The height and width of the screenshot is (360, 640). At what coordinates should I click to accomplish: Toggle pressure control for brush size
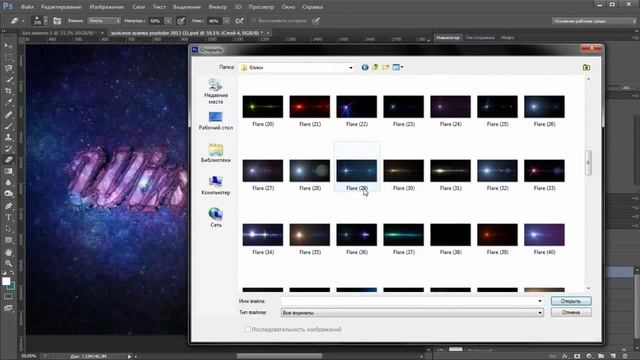pos(316,21)
